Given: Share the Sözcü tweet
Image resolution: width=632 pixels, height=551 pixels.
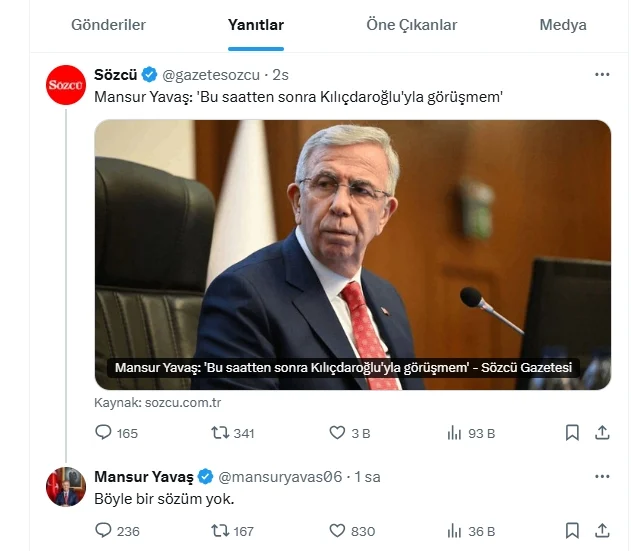Looking at the screenshot, I should [x=602, y=432].
